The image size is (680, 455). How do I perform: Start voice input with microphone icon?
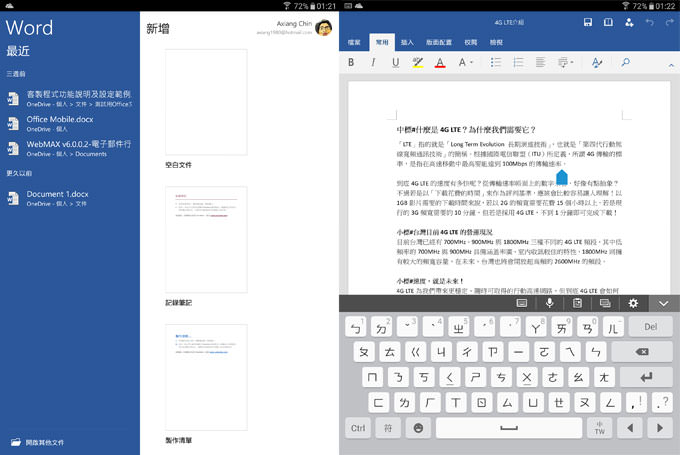pyautogui.click(x=549, y=303)
